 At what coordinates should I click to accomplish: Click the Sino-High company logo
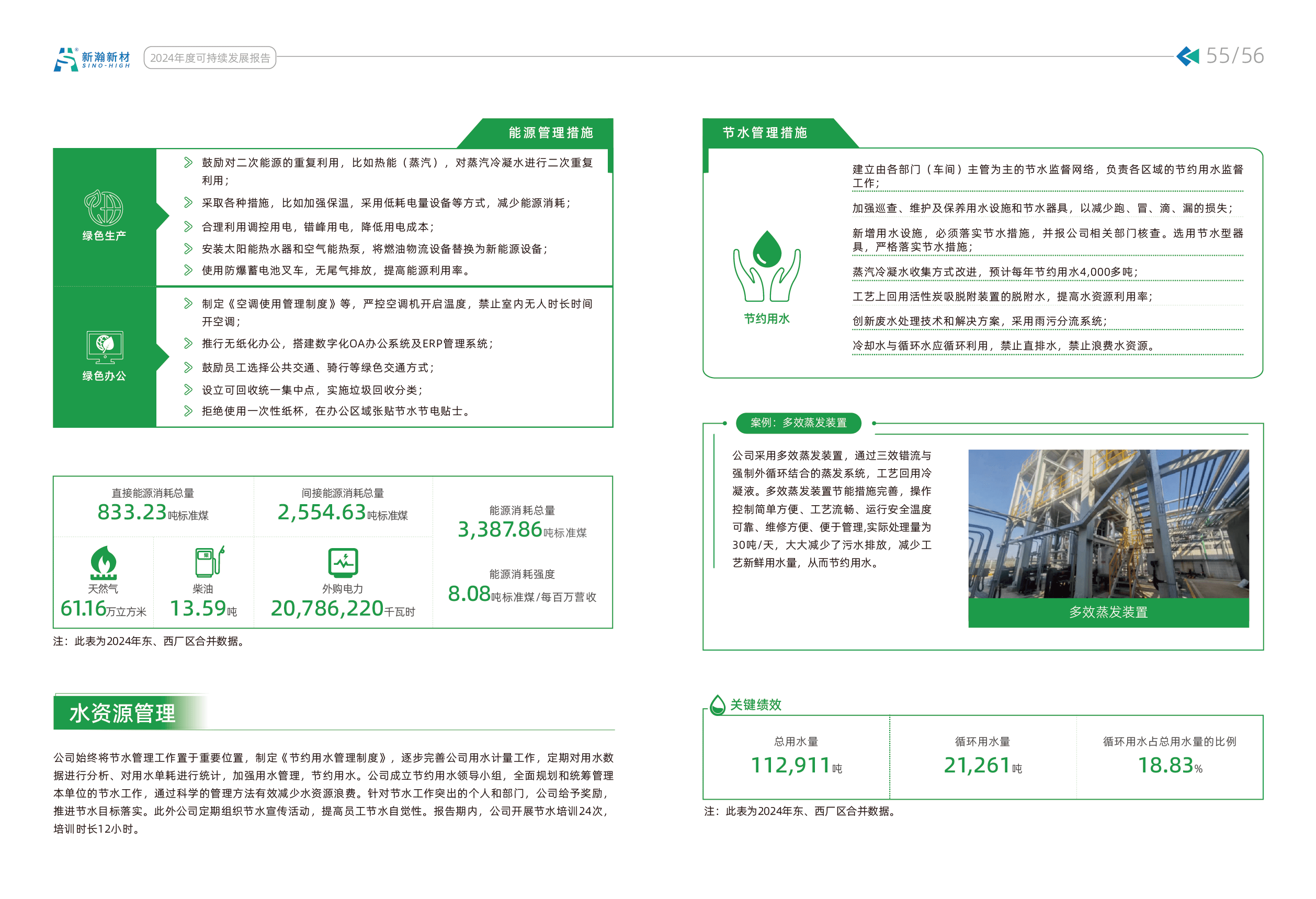pos(92,59)
